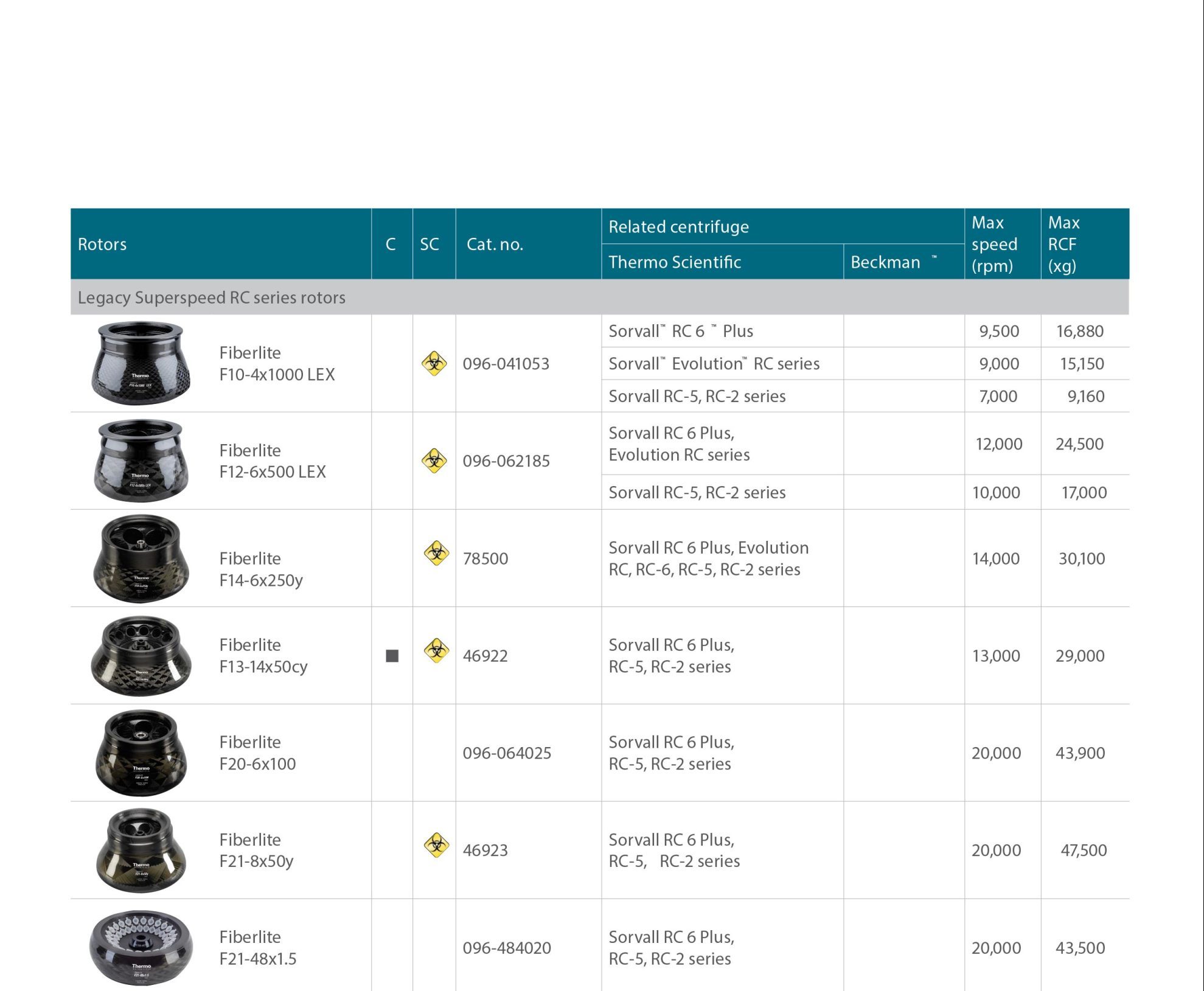The width and height of the screenshot is (1204, 991).
Task: Click related centrifuge text for F20-6x100
Action: [671, 753]
